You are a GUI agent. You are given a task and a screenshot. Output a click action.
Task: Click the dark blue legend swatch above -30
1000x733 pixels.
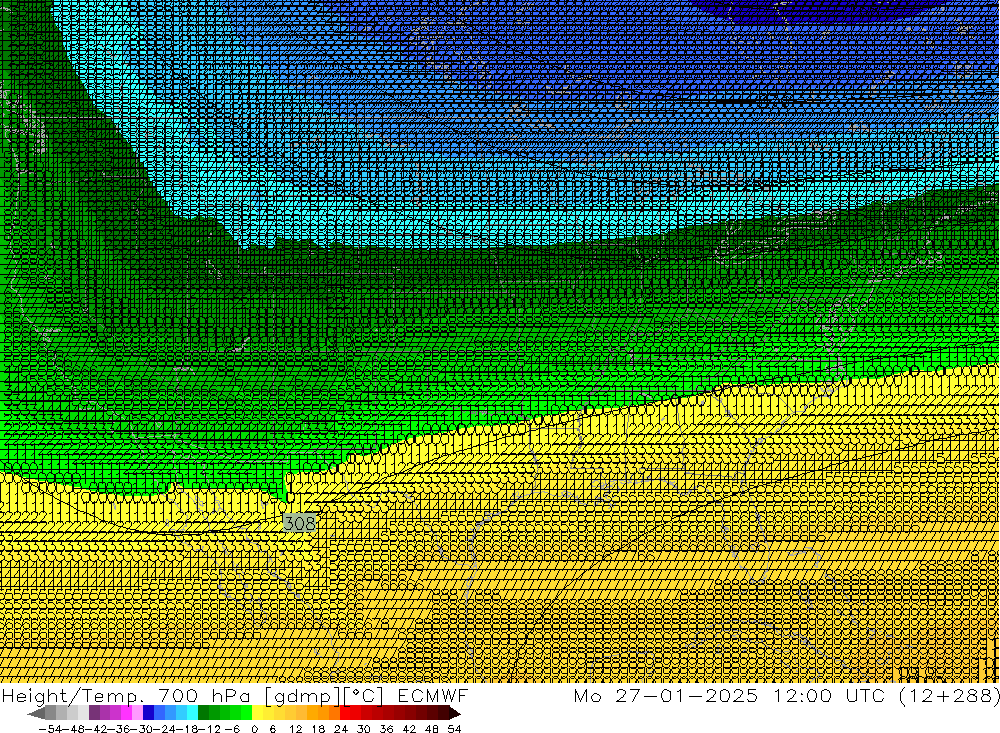point(149,713)
